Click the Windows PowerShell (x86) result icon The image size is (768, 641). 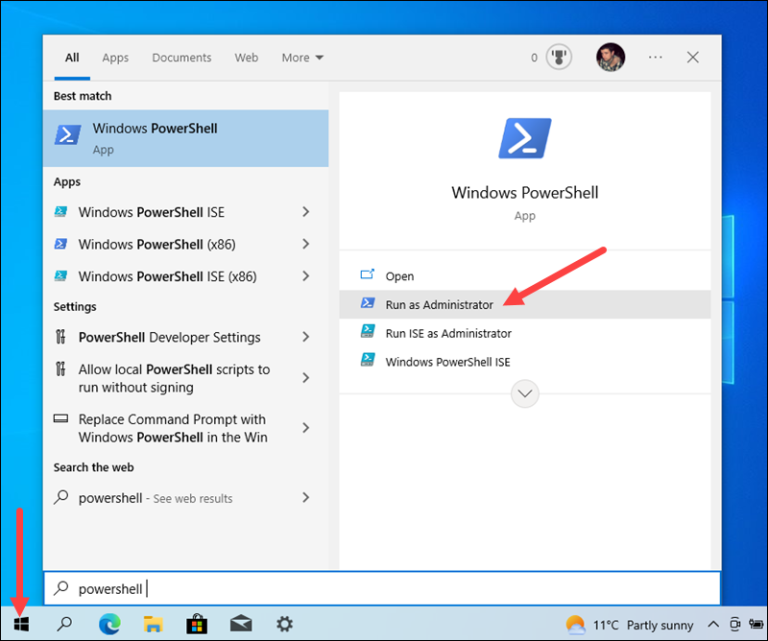(x=61, y=244)
